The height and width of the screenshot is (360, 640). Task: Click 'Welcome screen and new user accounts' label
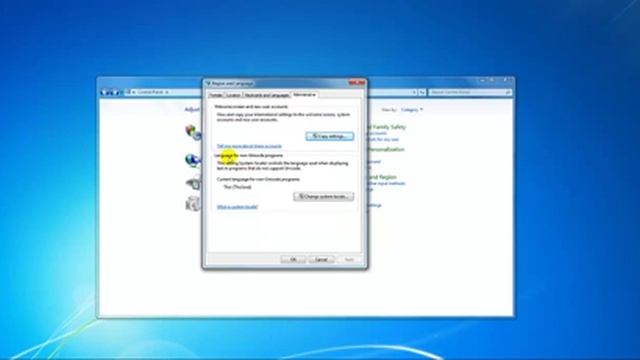pos(251,107)
